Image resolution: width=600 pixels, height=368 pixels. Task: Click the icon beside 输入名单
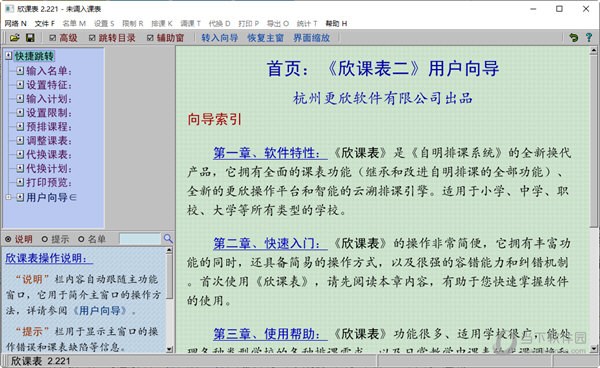point(20,71)
